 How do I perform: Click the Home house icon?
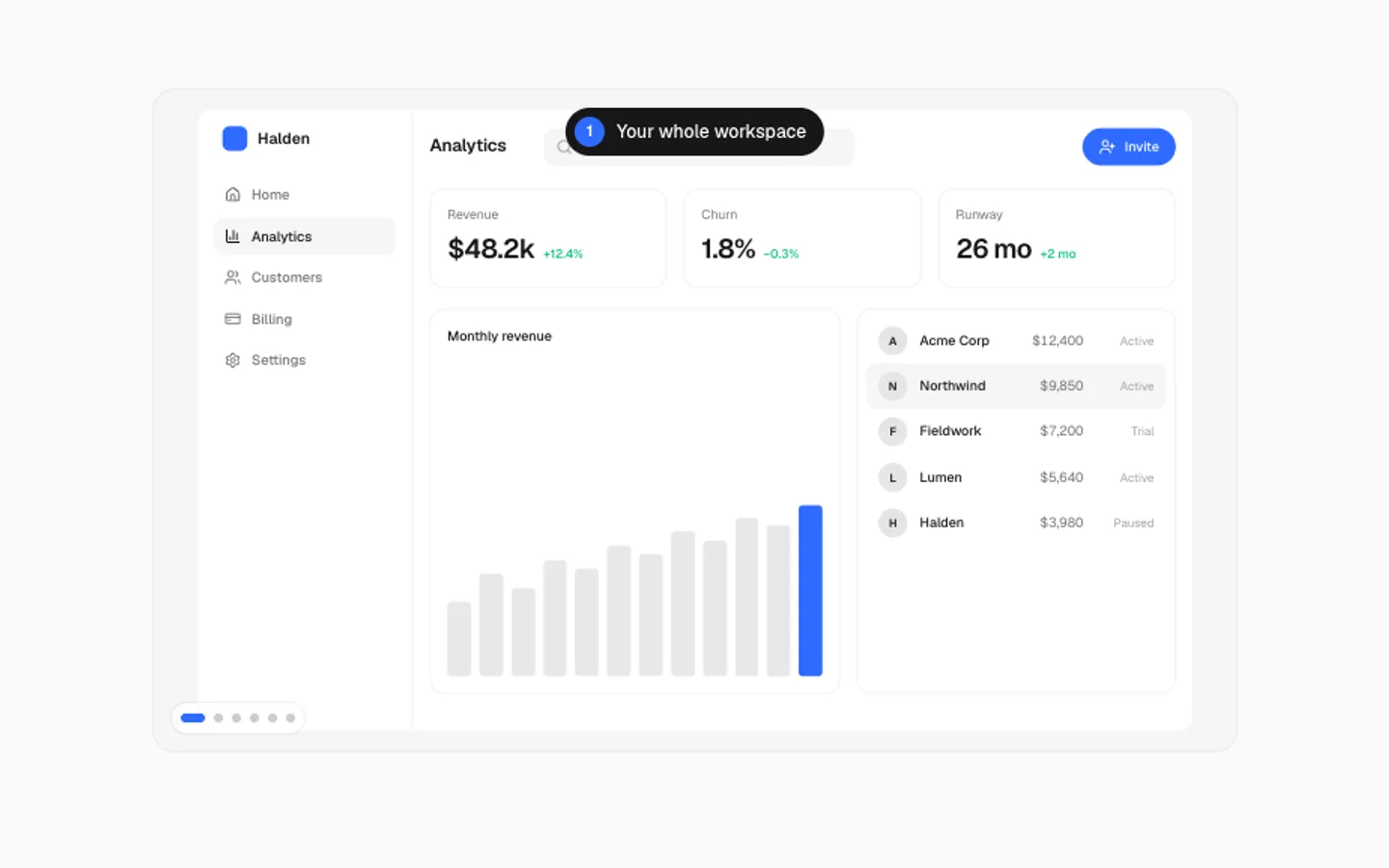tap(232, 195)
